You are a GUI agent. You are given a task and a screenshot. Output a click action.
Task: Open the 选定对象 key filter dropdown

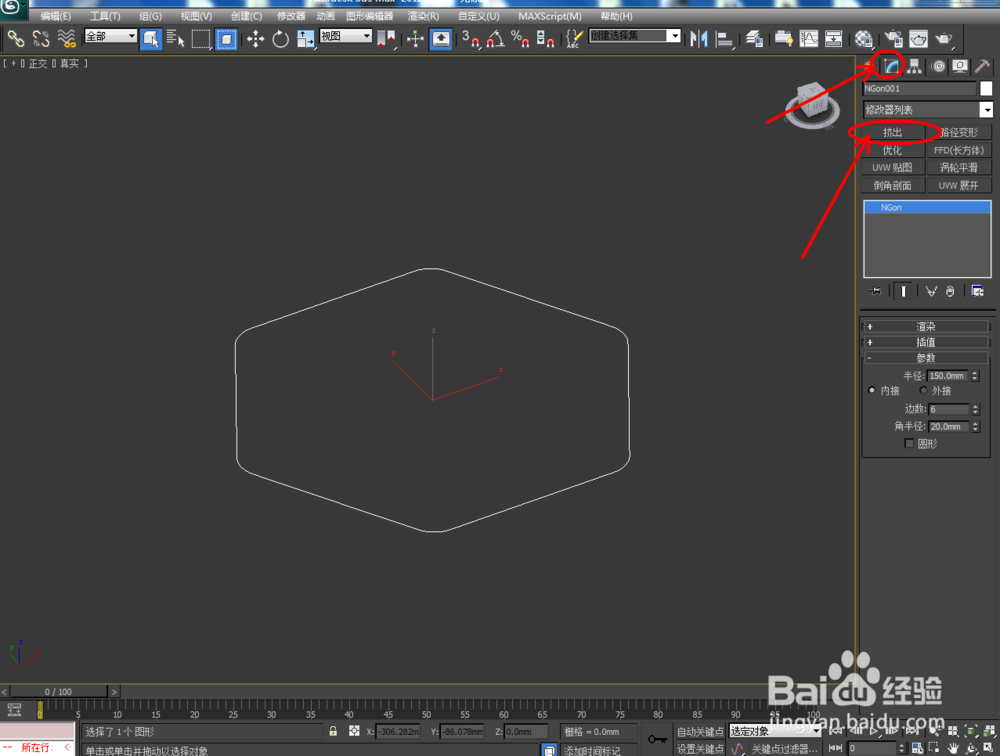[x=775, y=731]
